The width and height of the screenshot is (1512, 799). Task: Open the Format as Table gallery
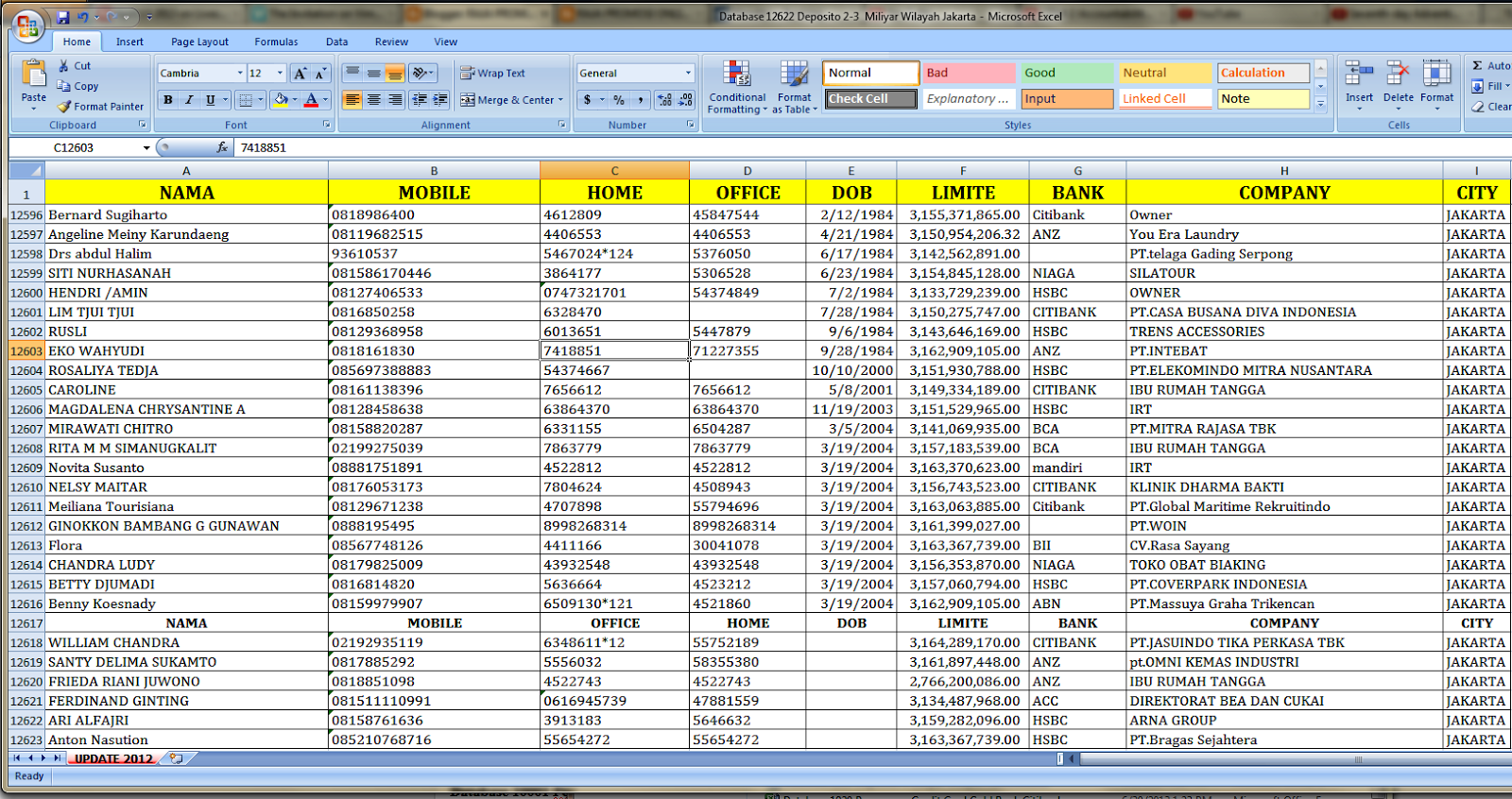794,87
